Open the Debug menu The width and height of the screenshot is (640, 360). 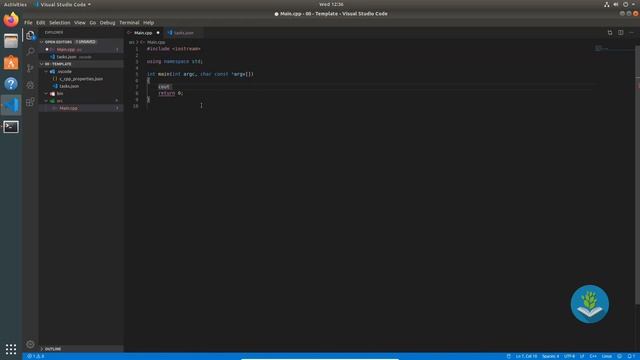107,23
